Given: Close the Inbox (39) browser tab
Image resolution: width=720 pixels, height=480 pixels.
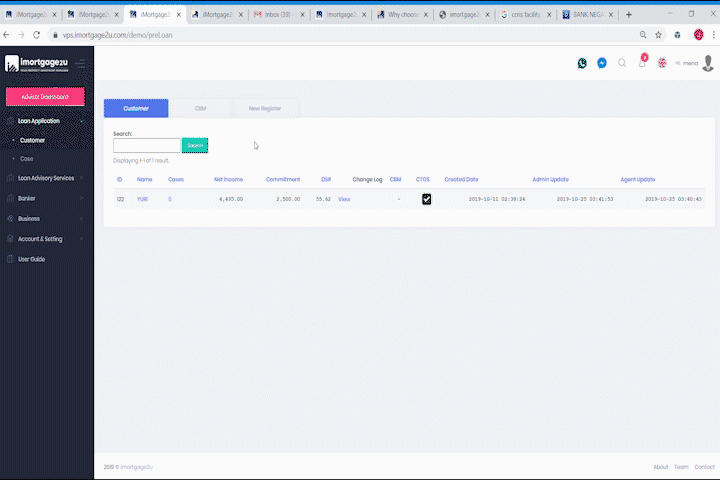Looking at the screenshot, I should point(302,15).
